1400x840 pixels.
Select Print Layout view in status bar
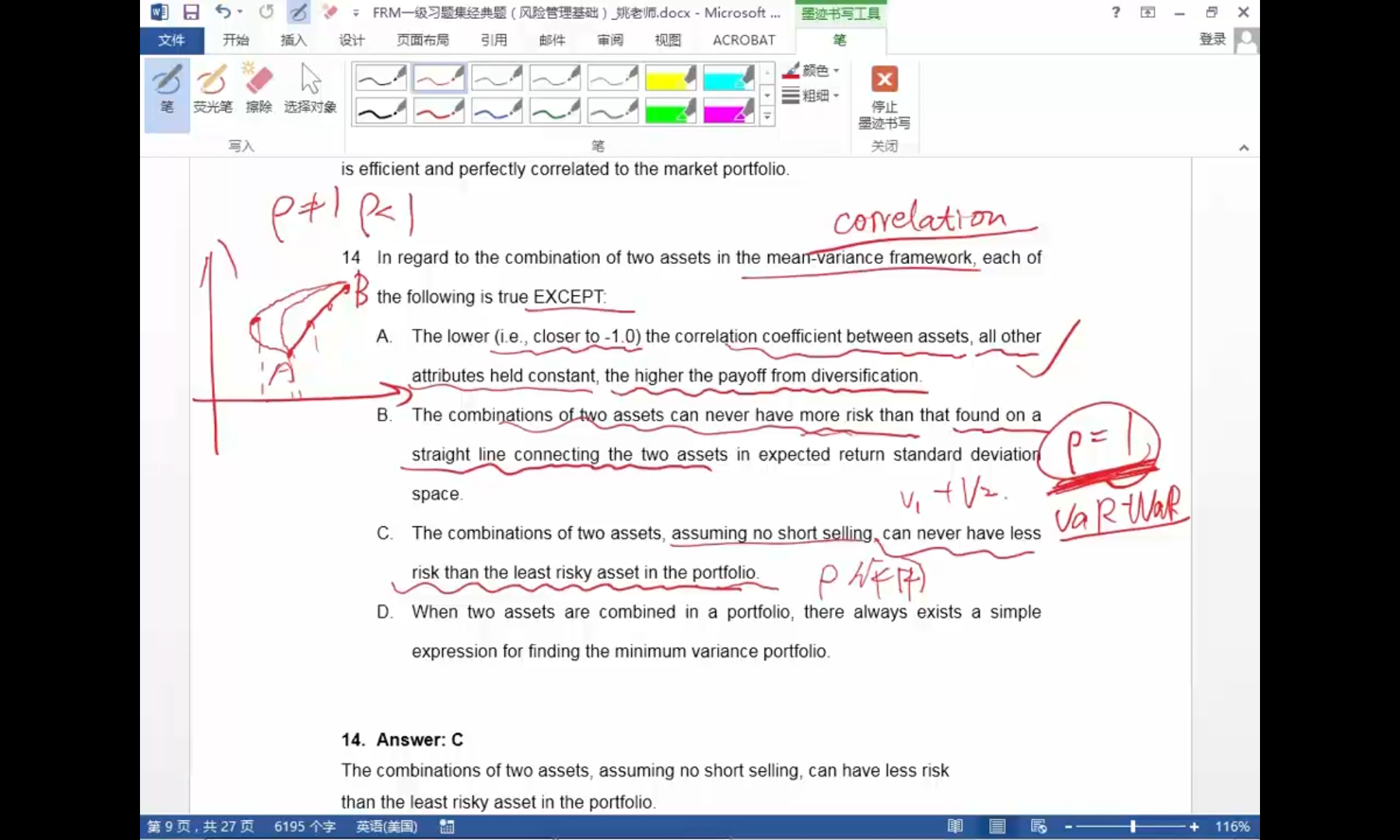pos(997,827)
